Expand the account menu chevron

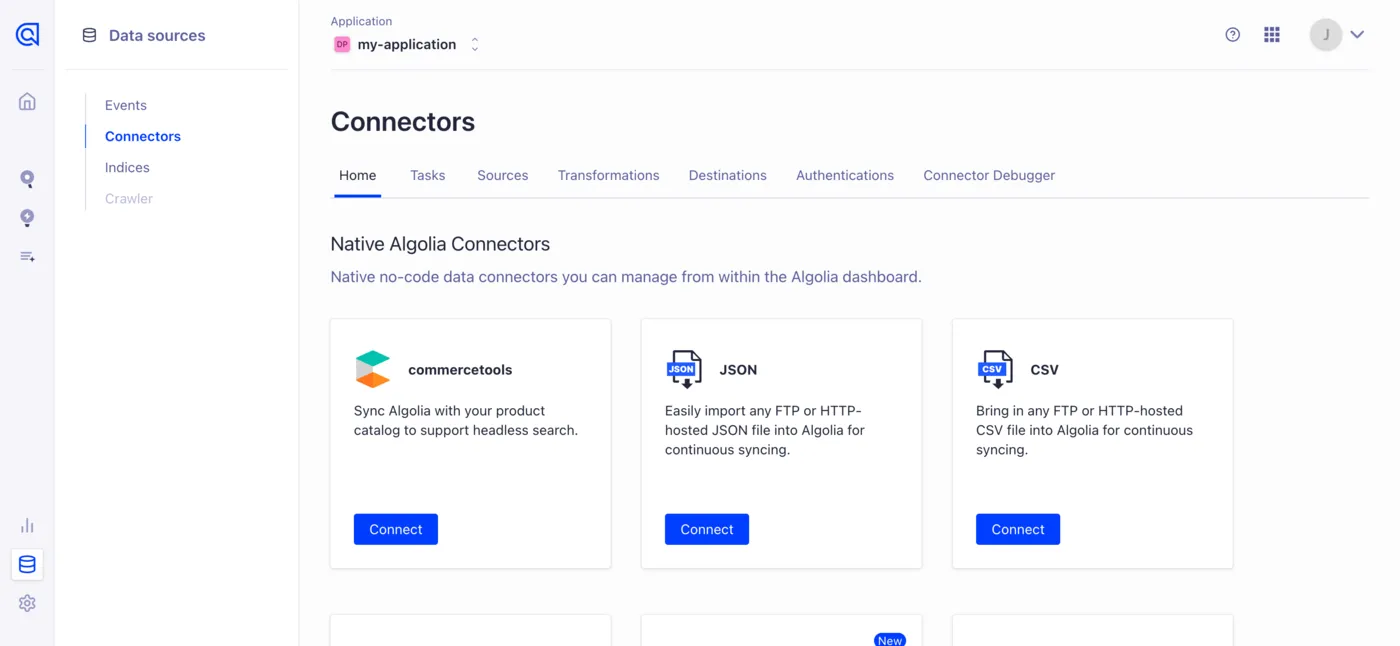1357,35
